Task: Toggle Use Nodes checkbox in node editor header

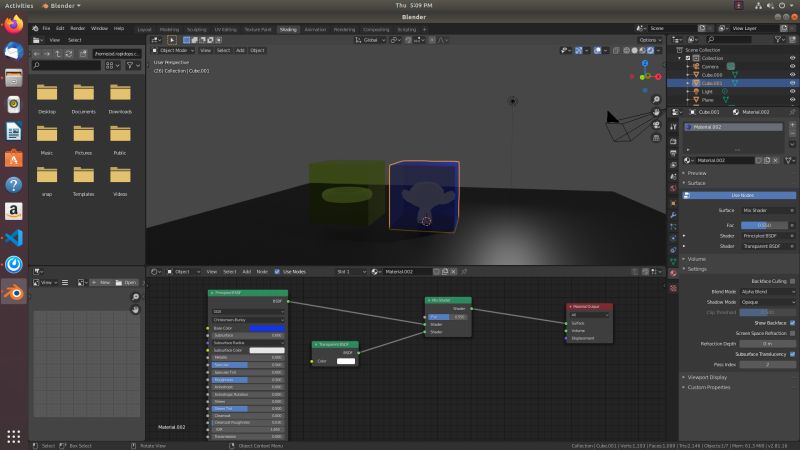Action: click(x=277, y=272)
